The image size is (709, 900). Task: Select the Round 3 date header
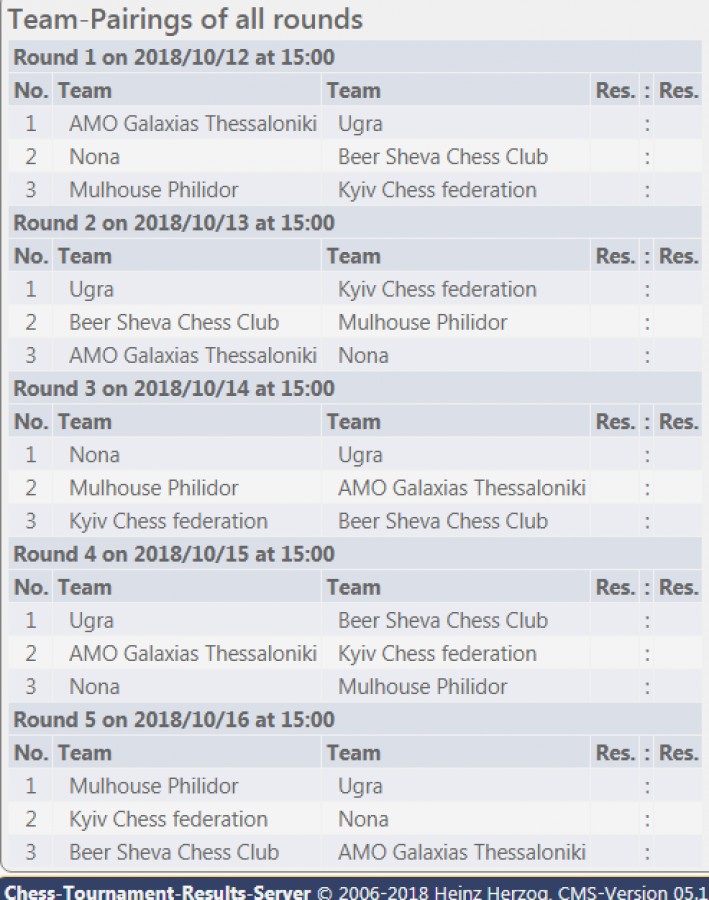[174, 388]
